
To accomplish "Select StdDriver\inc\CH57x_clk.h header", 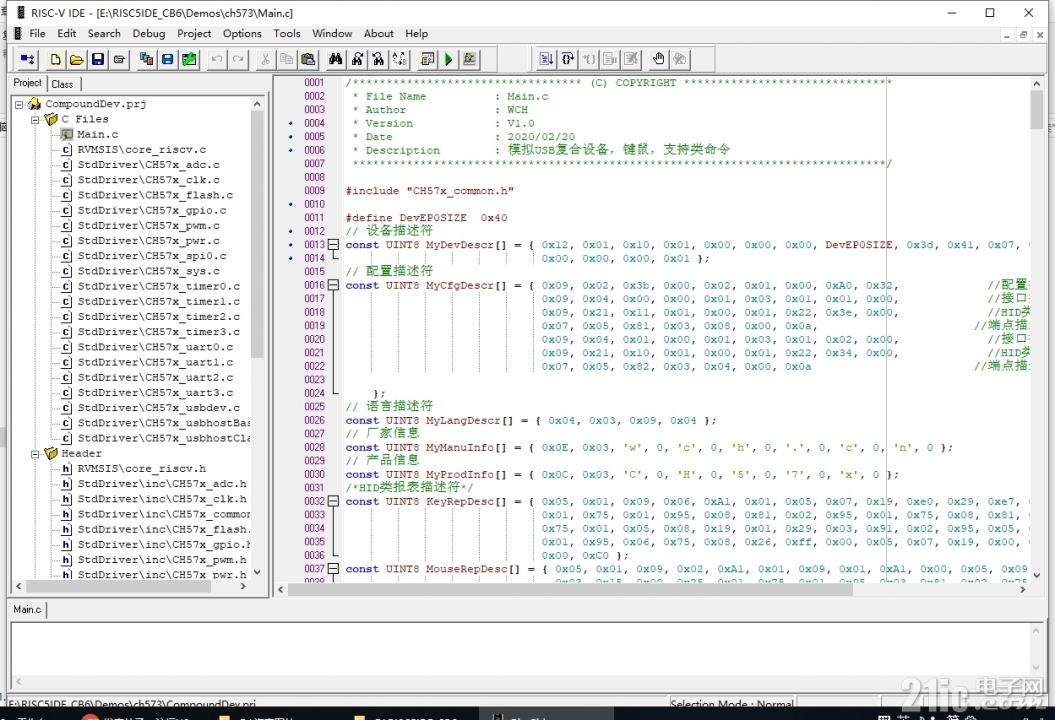I will pyautogui.click(x=161, y=499).
